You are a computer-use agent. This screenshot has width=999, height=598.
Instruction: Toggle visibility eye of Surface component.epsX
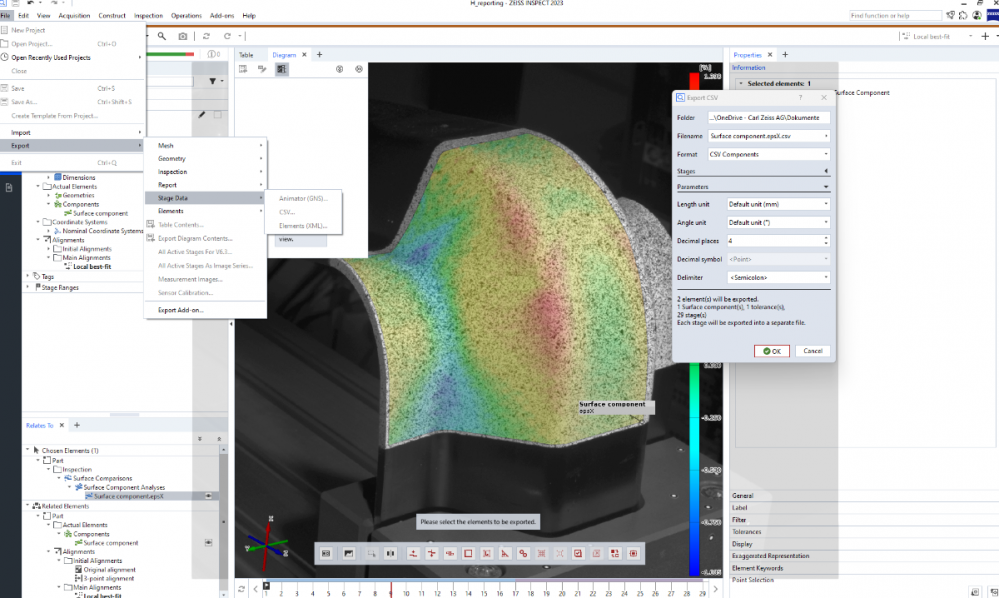[209, 495]
